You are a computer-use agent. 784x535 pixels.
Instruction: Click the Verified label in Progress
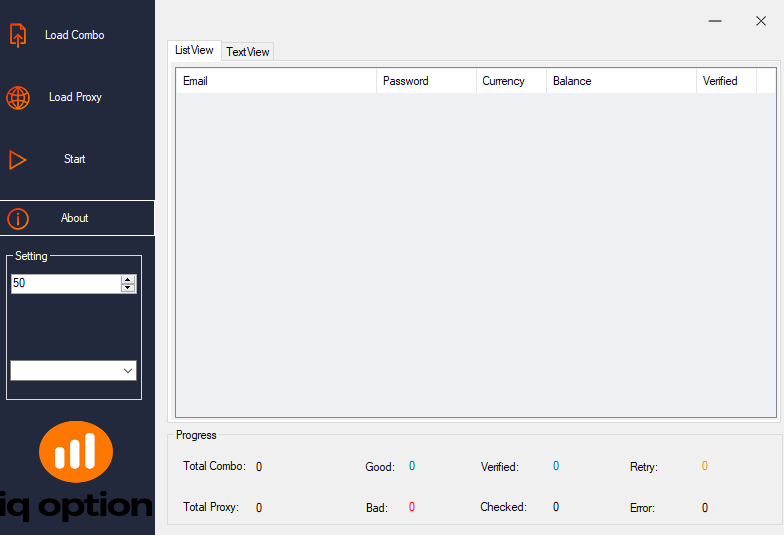(x=500, y=467)
